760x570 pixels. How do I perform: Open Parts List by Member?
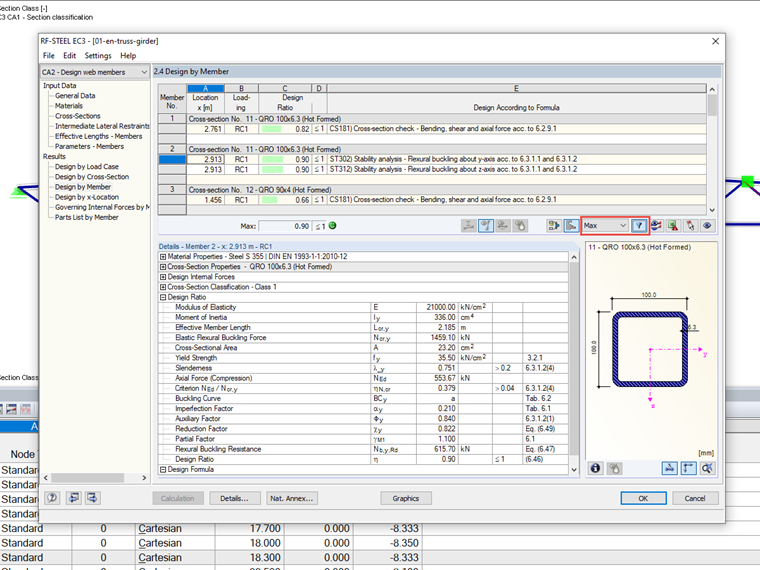click(87, 218)
